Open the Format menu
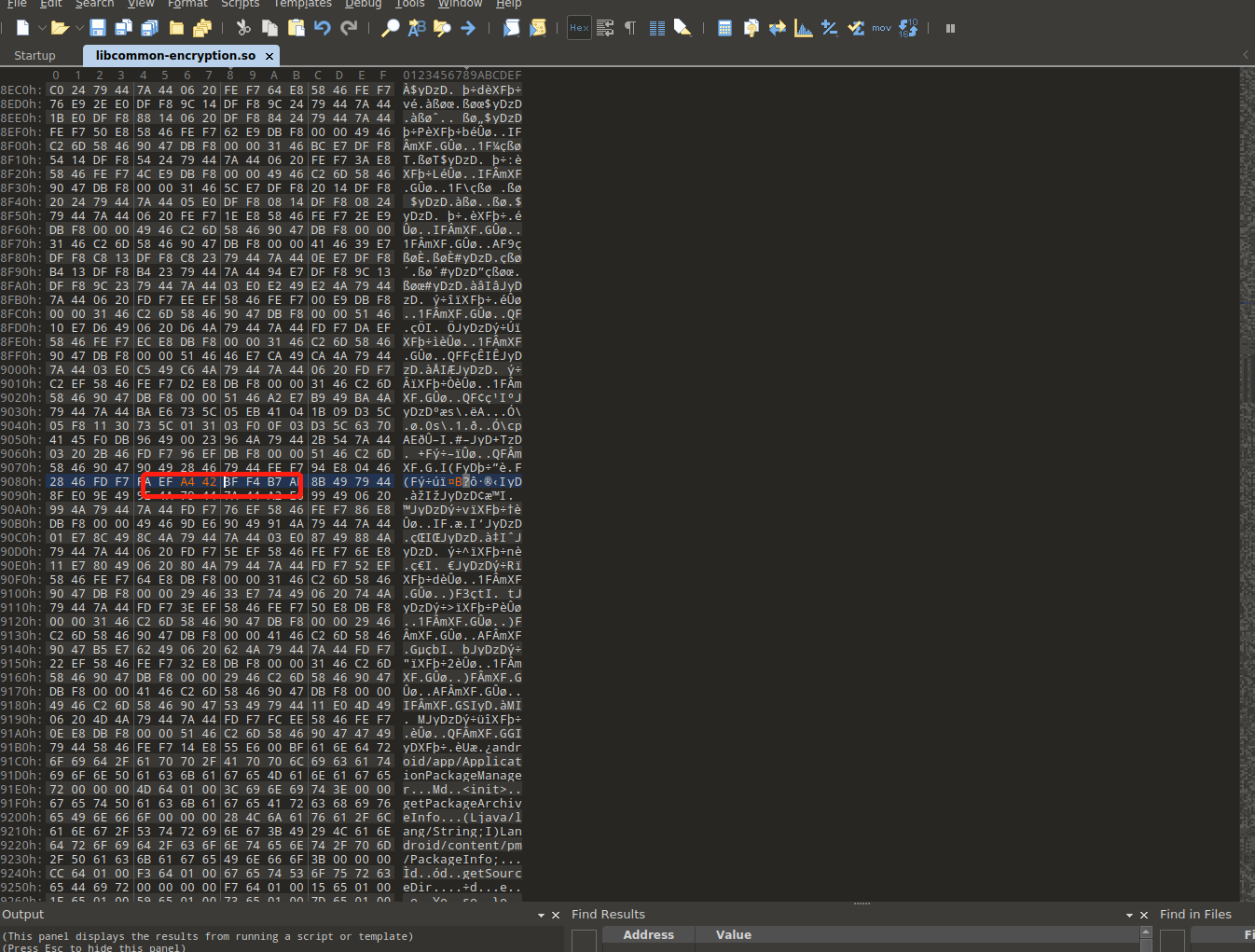Screen dimensions: 1255x952 tap(187, 4)
